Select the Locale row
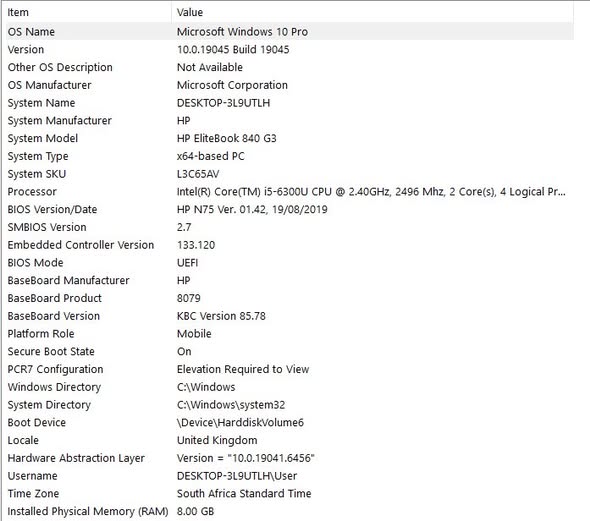590x521 pixels. (x=290, y=440)
